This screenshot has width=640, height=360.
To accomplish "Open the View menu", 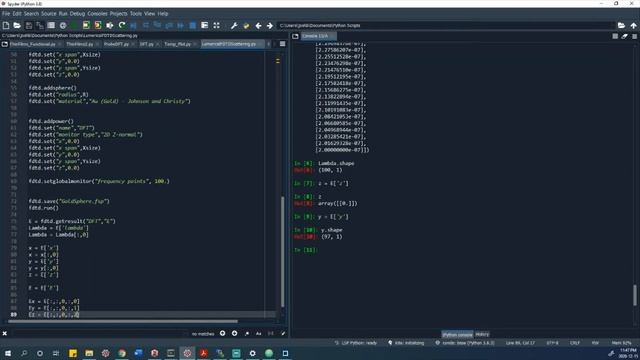I will pos(149,13).
